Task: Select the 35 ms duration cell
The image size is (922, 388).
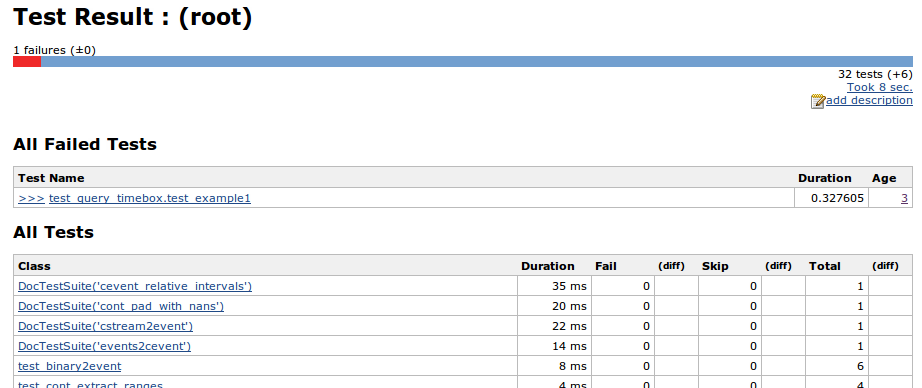Action: pos(554,286)
